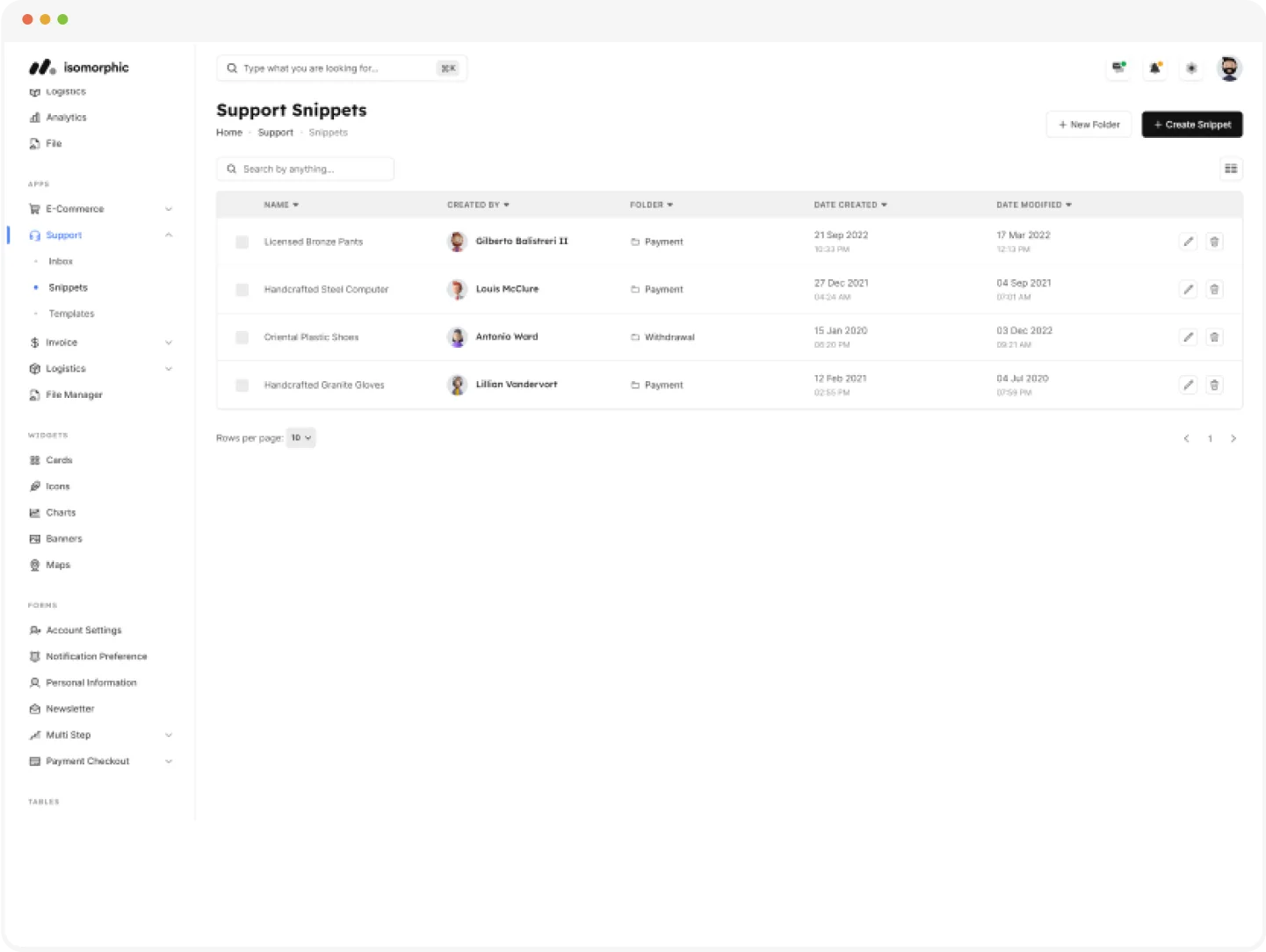Open the settings gear in header
Image resolution: width=1266 pixels, height=952 pixels.
tap(1191, 68)
